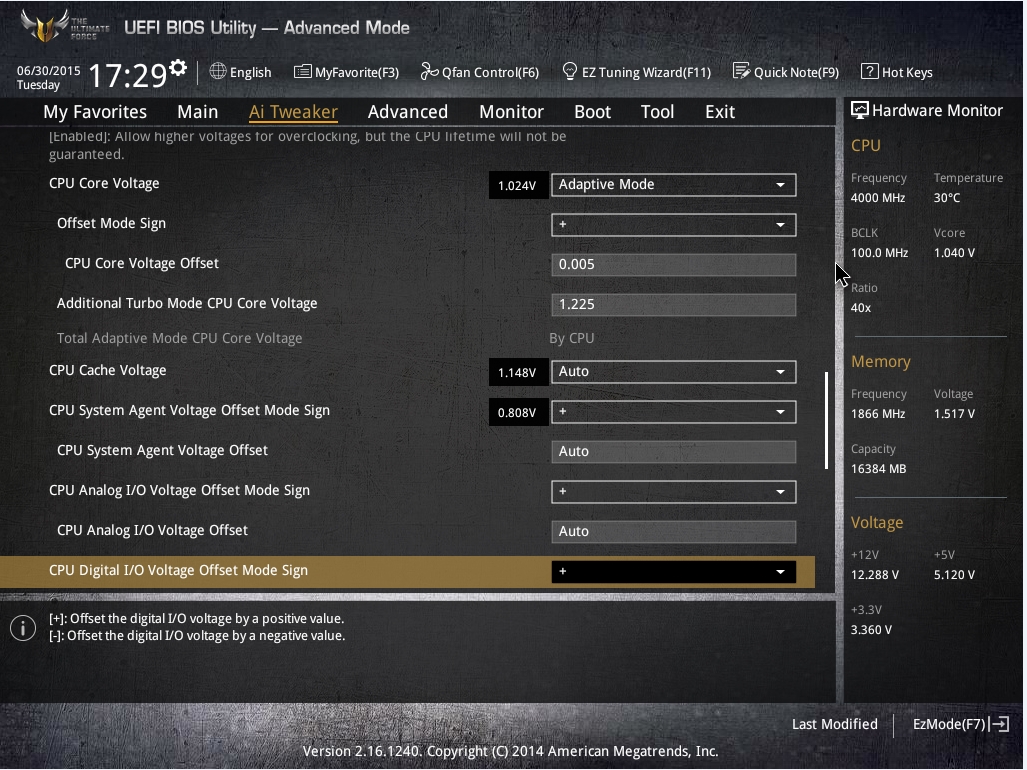1027x770 pixels.
Task: Click the 40x ratio value
Action: point(861,308)
